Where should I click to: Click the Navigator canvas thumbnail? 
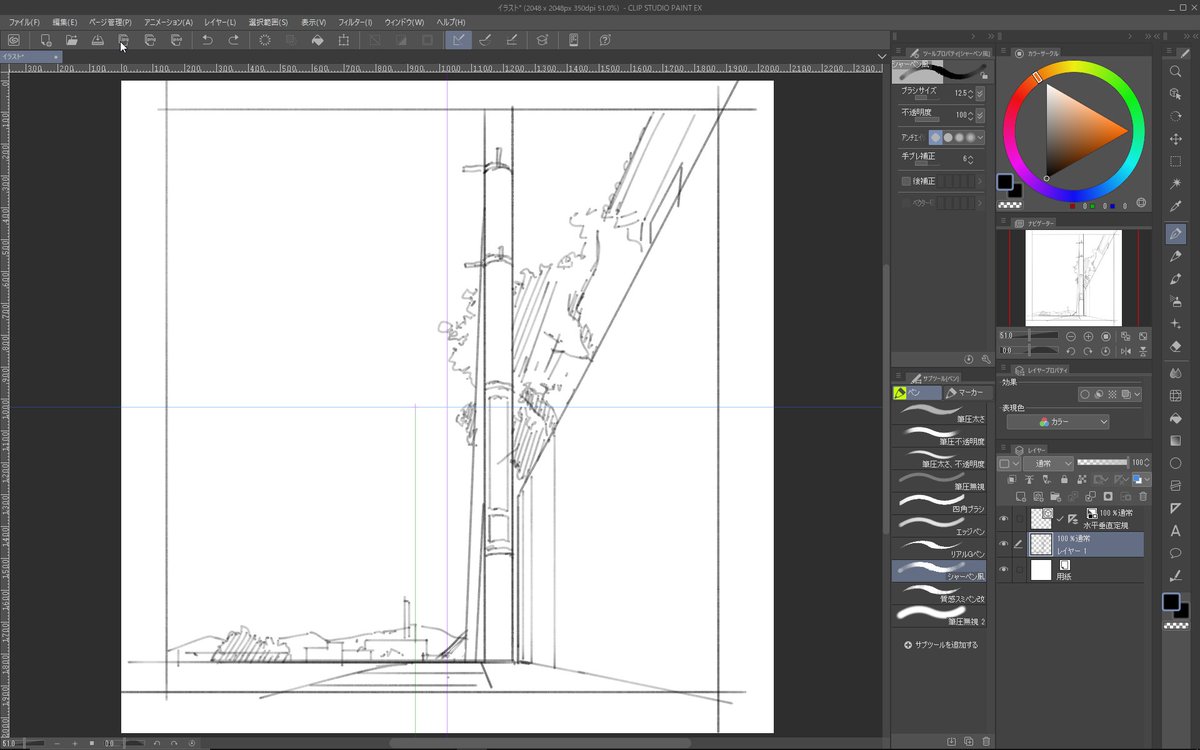(x=1073, y=276)
